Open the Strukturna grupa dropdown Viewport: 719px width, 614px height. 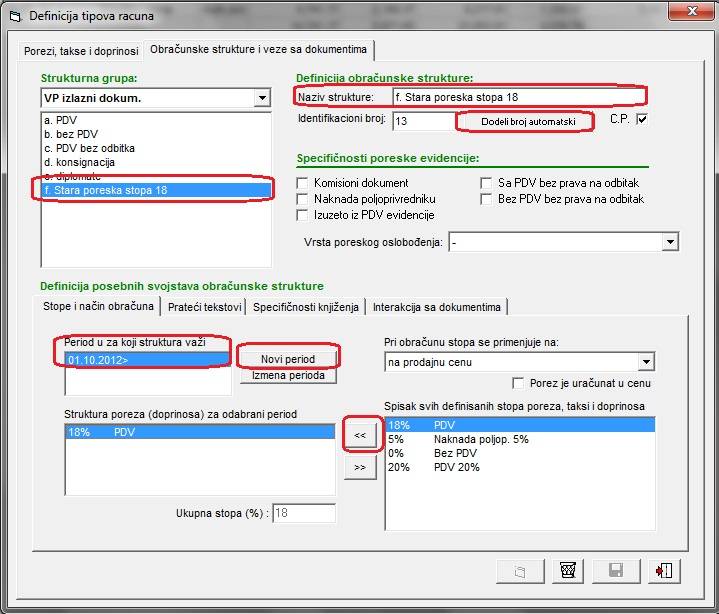[262, 98]
